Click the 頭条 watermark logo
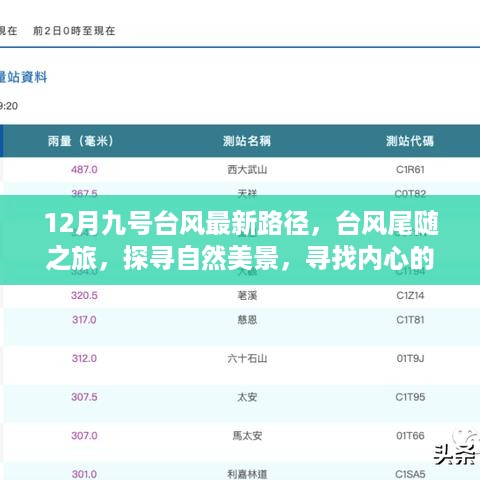Viewport: 480px width, 480px height. (x=457, y=448)
